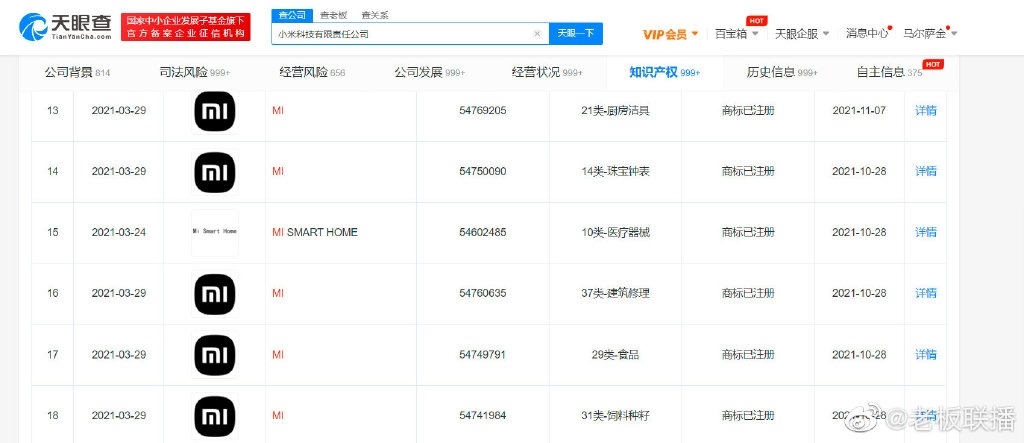Open Mi Smart Home thumbnail in row 15
Screen dimensions: 1024x443
[x=215, y=233]
